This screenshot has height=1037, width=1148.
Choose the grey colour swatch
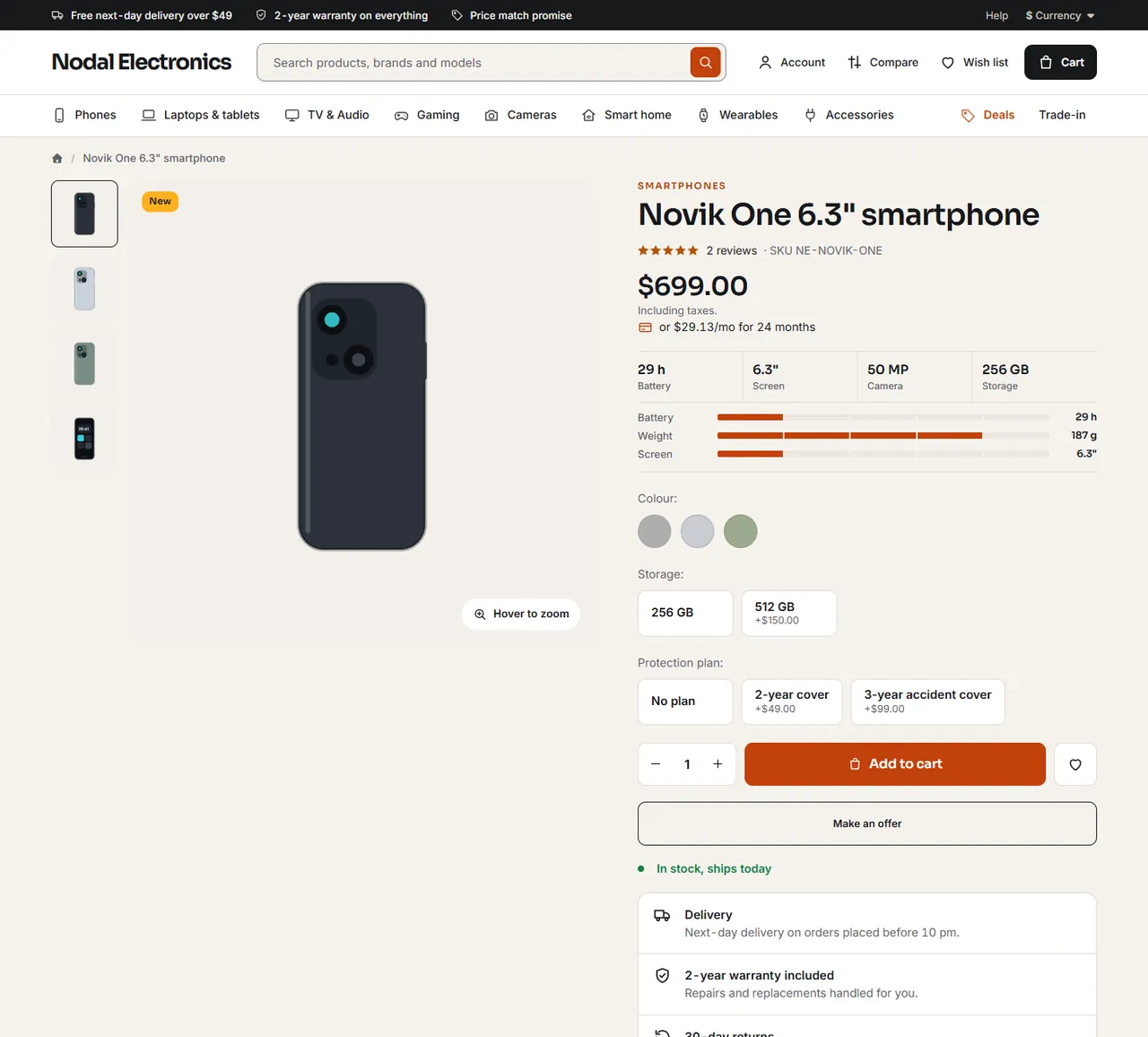point(655,531)
